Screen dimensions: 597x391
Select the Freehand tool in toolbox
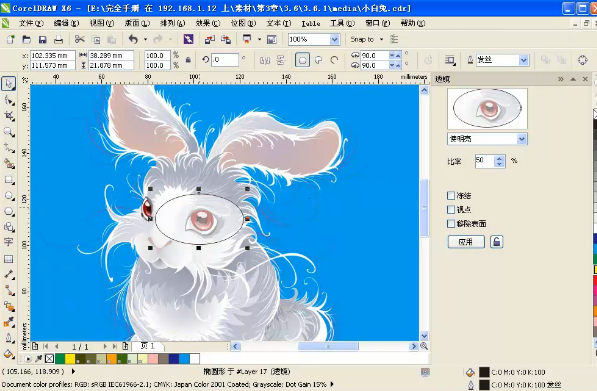tap(9, 148)
